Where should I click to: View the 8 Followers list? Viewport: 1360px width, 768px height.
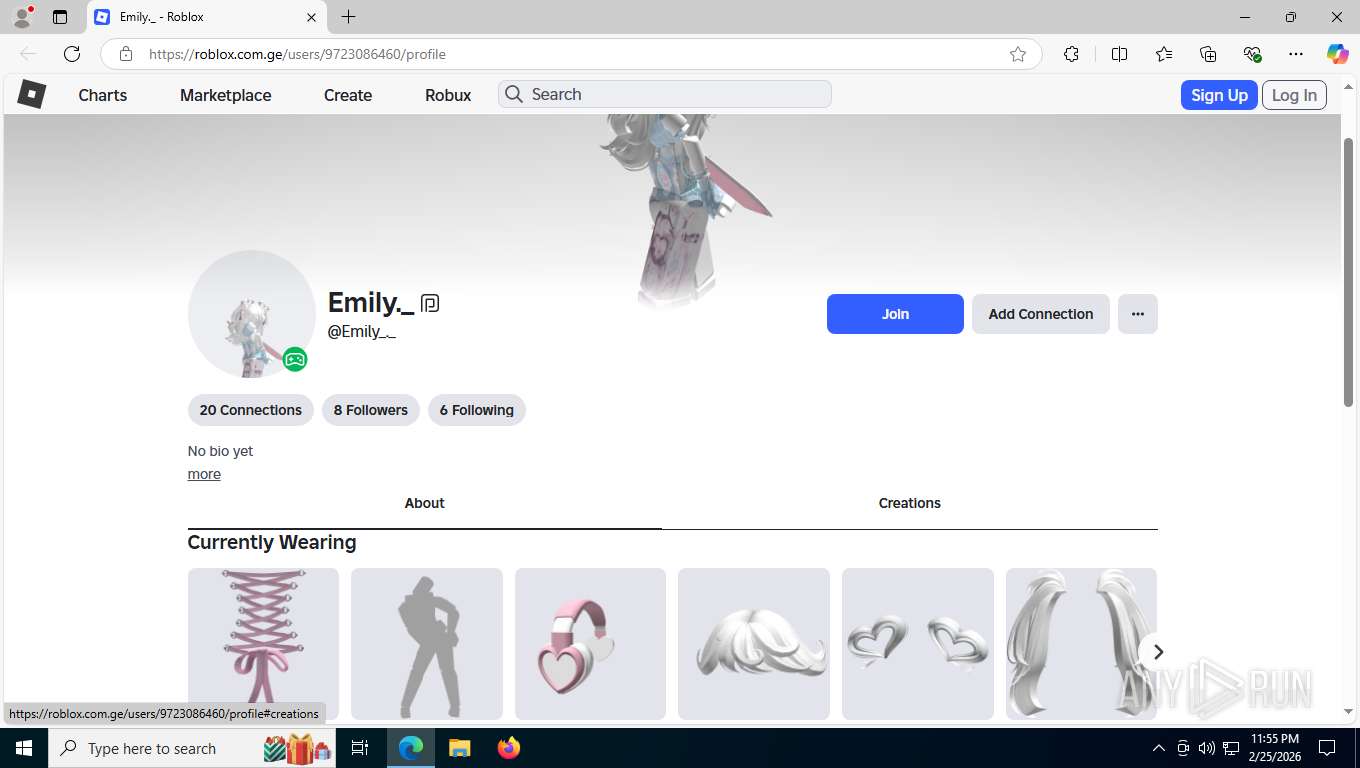pos(371,410)
